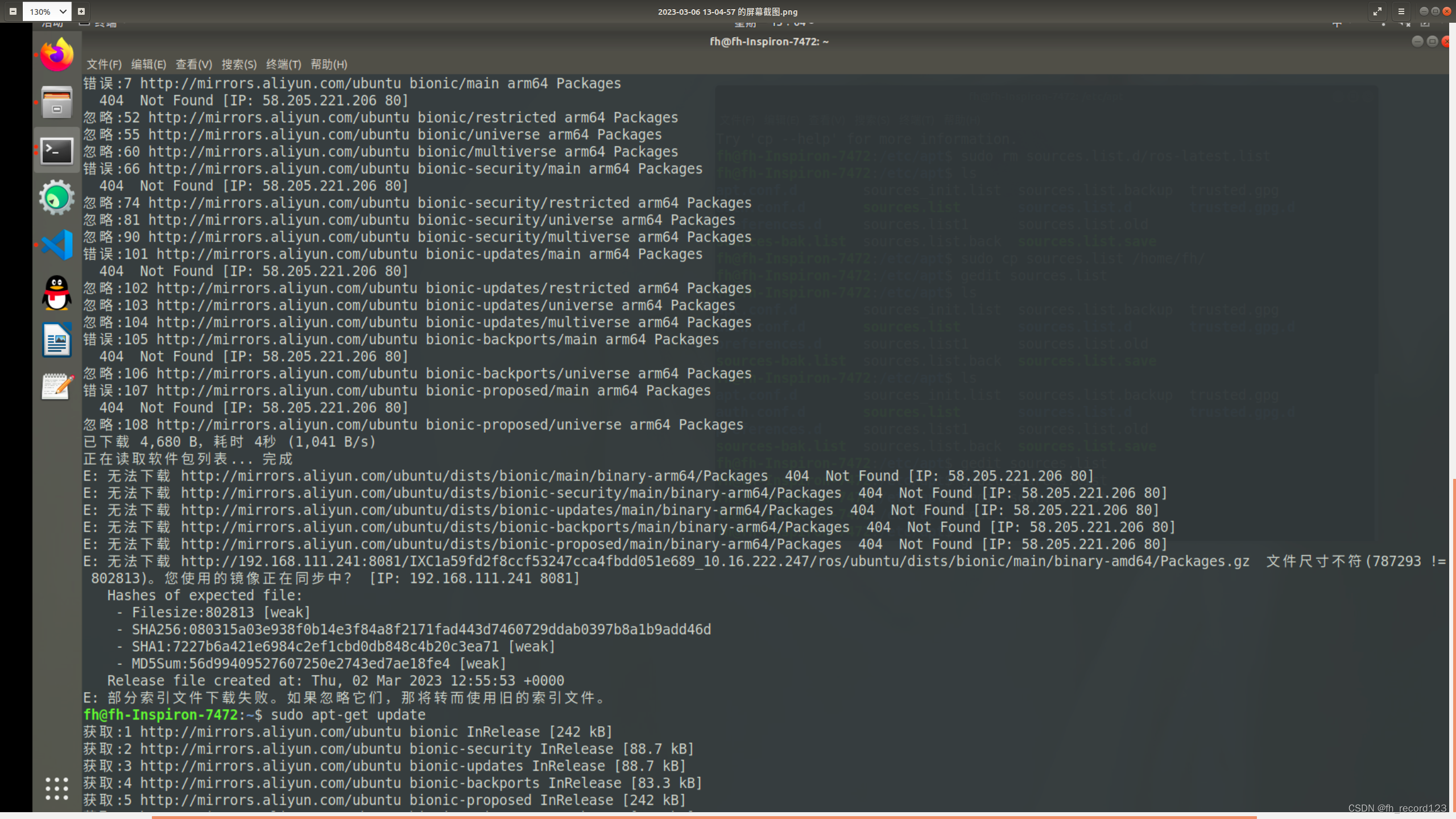The height and width of the screenshot is (819, 1456).
Task: Click the Firefox icon in the dock
Action: pos(57,55)
